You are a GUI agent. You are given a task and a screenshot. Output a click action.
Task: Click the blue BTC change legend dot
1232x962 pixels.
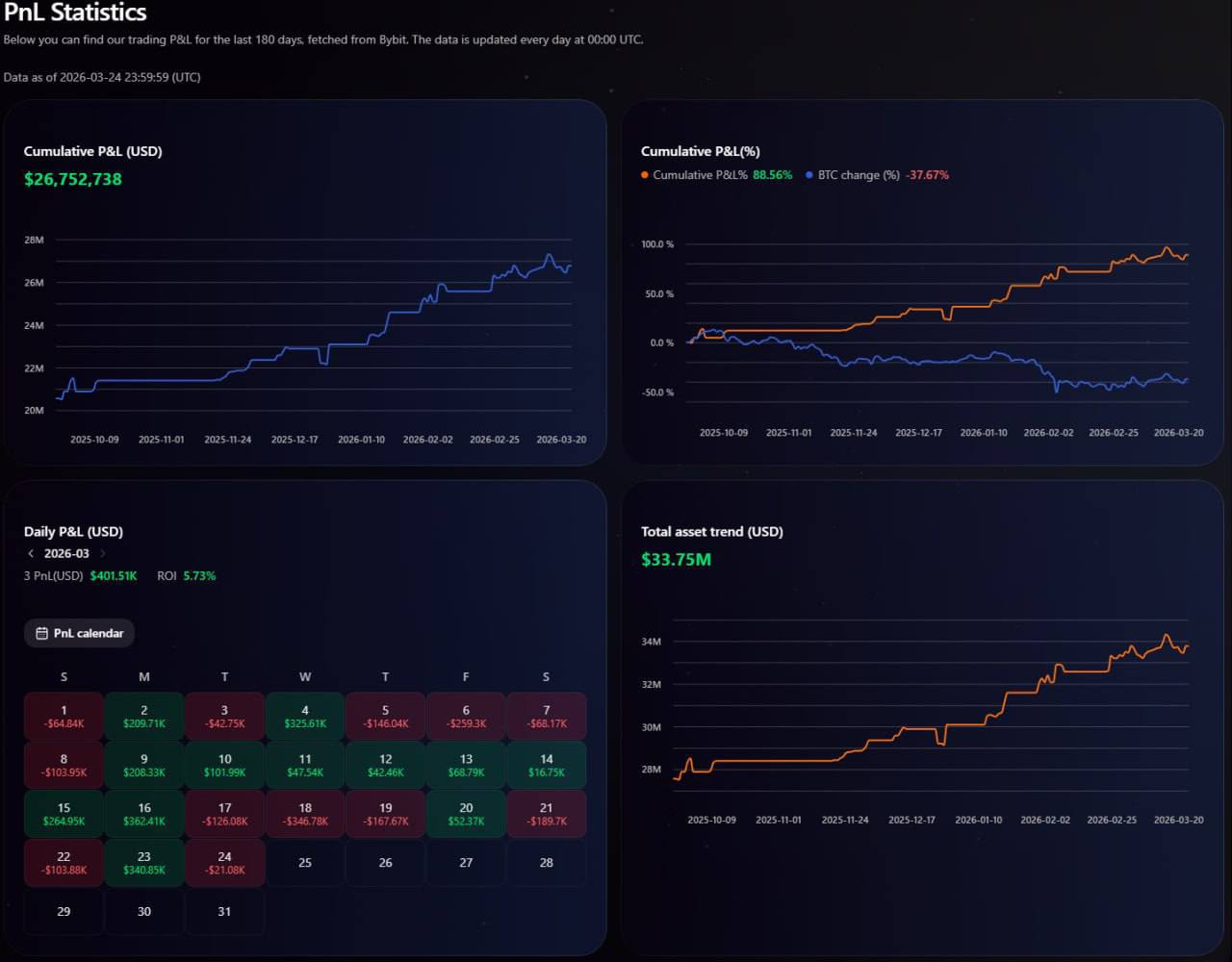809,175
